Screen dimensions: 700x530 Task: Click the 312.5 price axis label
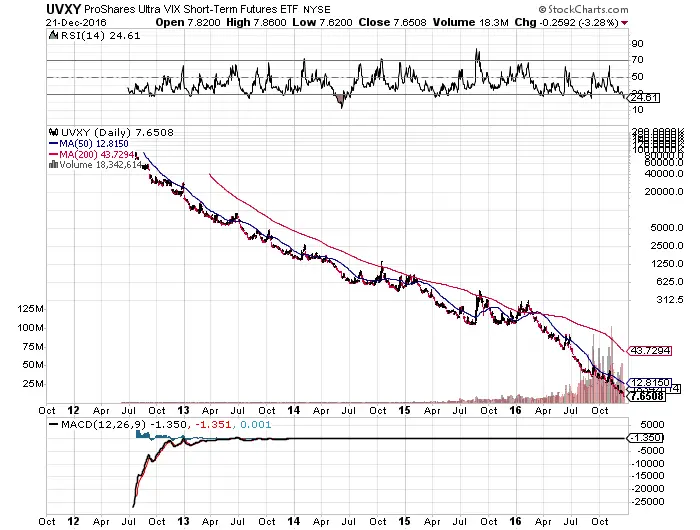click(669, 300)
